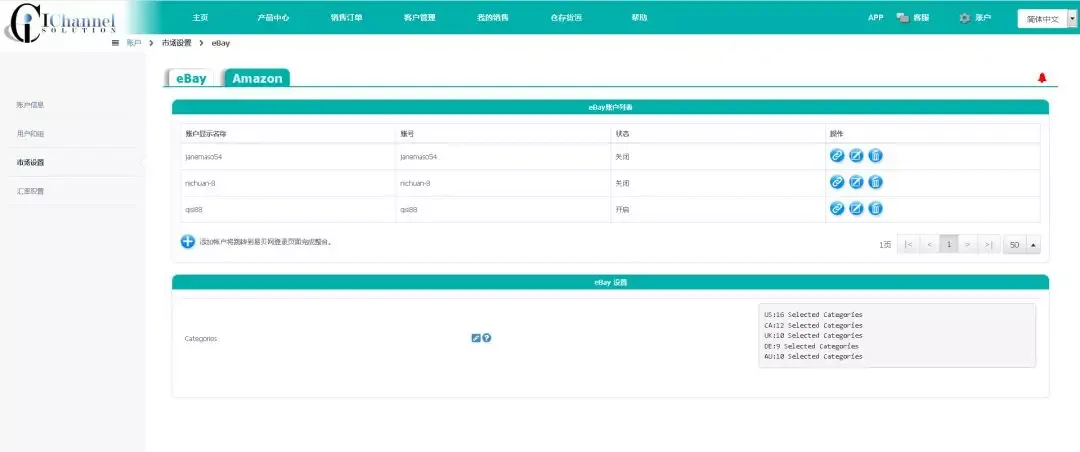Click the breadcrumb menu hamburger icon

116,43
